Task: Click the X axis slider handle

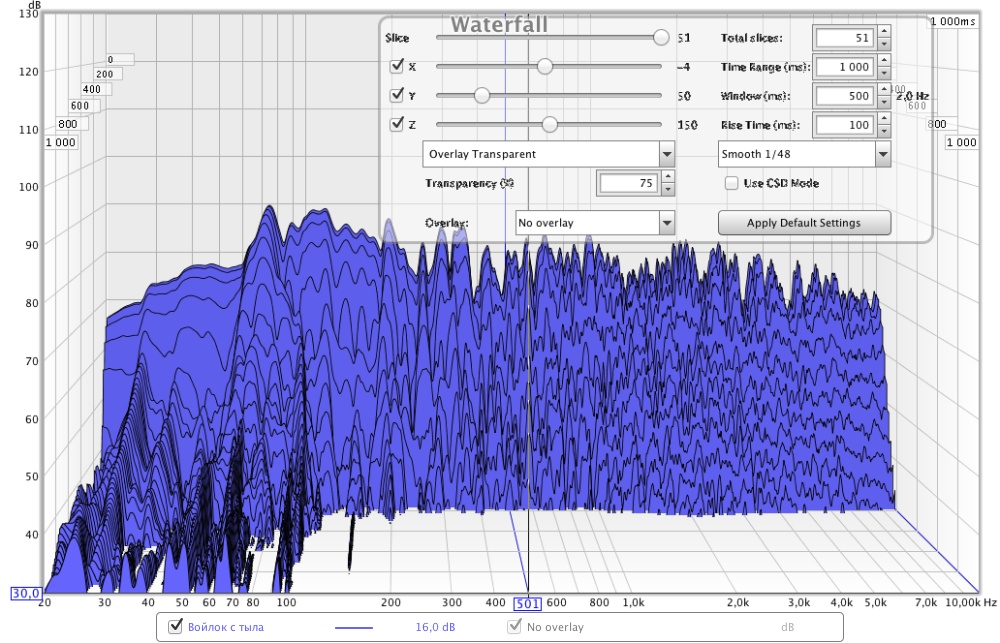Action: [545, 67]
